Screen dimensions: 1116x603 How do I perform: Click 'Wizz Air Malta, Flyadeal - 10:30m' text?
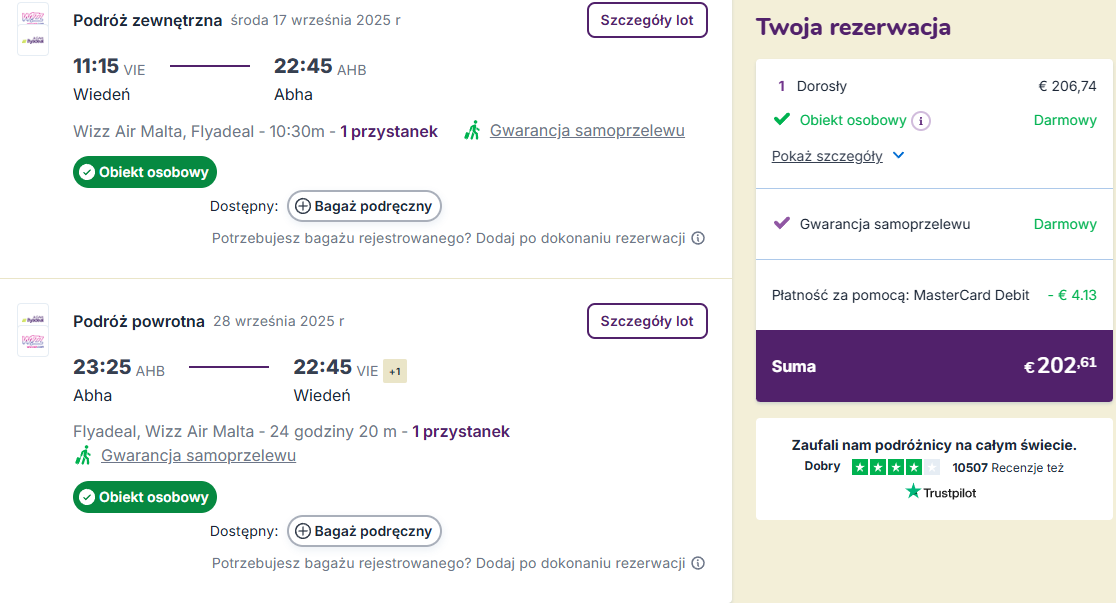(199, 132)
